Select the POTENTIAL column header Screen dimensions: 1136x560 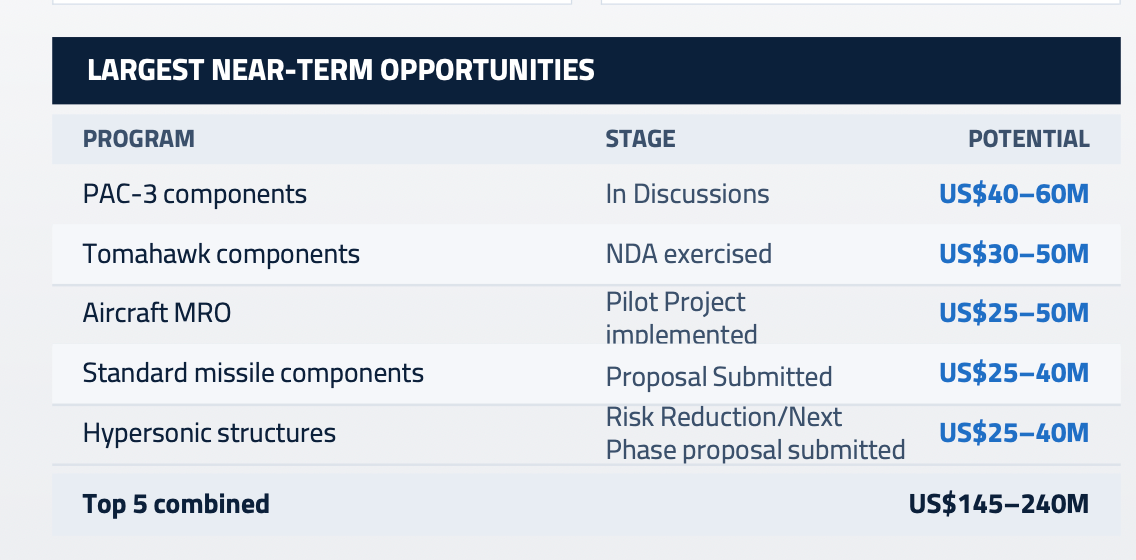(x=1029, y=138)
